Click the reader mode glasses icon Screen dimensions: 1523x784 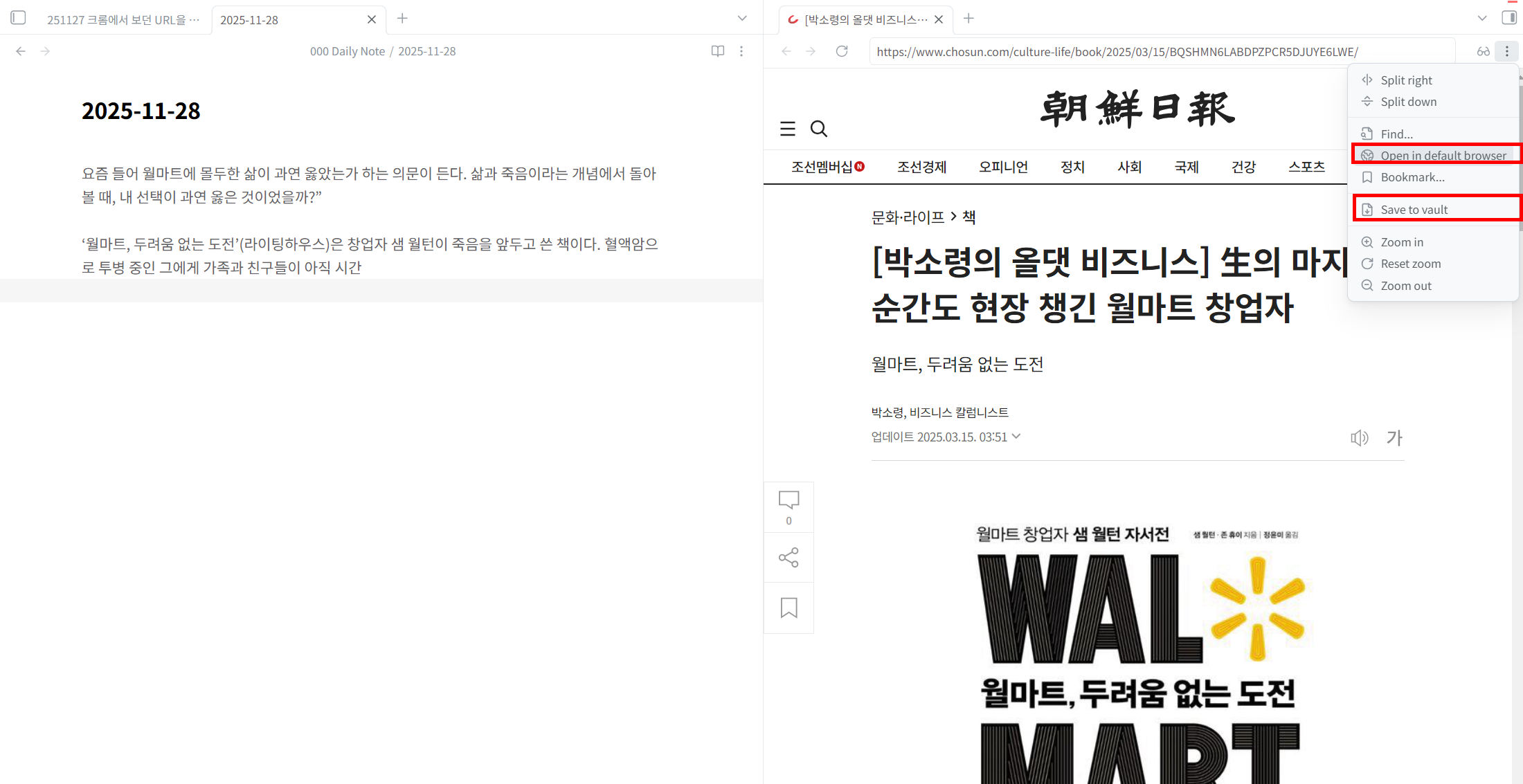click(x=1483, y=51)
